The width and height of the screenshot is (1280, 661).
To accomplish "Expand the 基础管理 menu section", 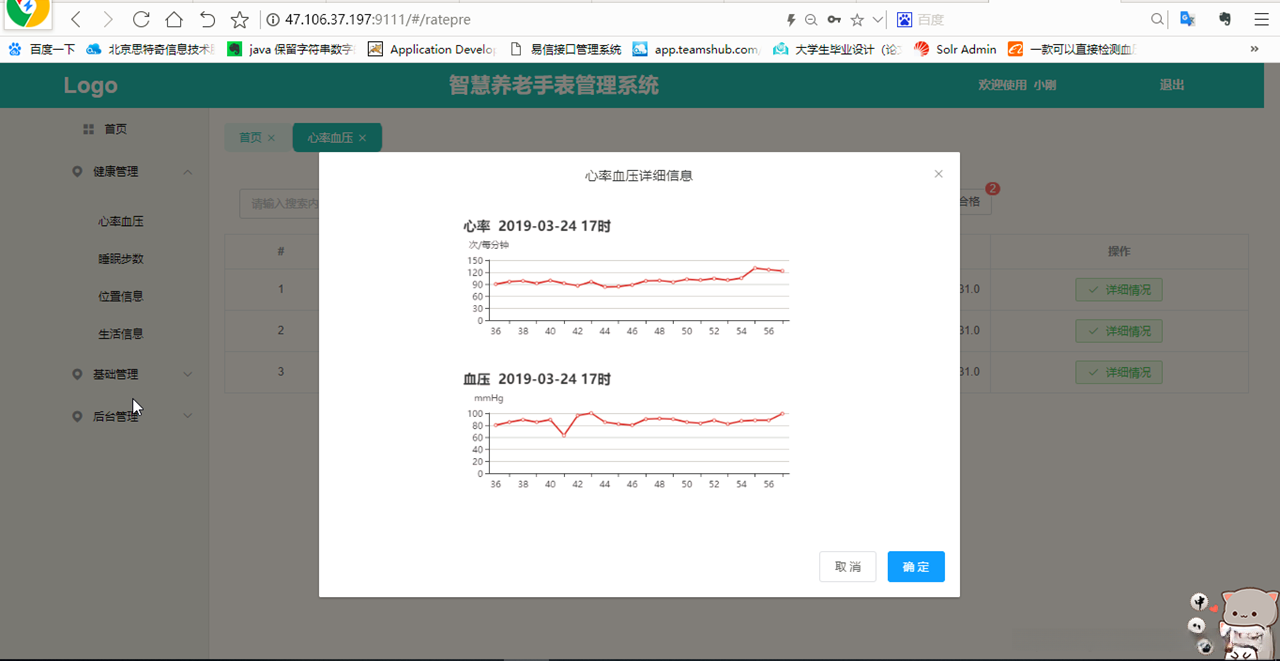I will pos(188,374).
